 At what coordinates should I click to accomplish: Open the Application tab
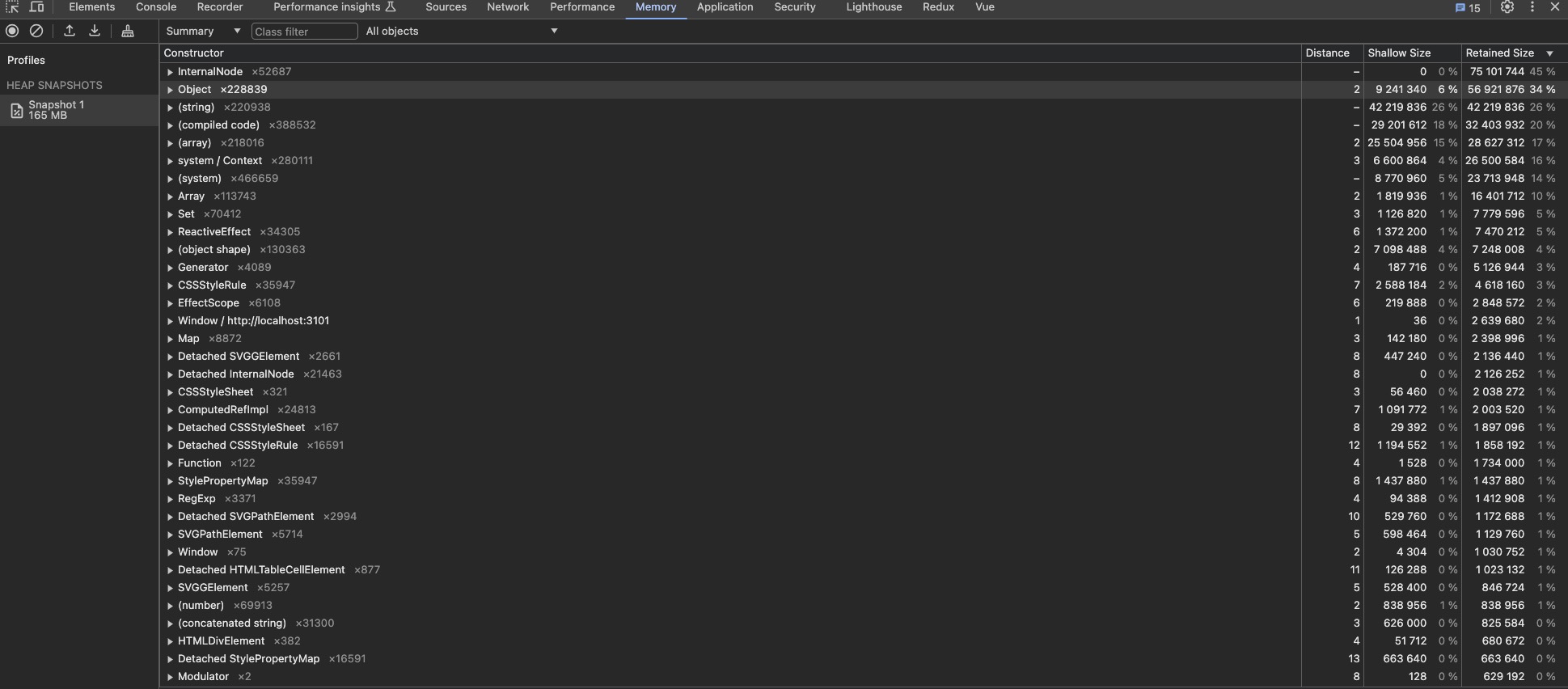(x=725, y=7)
